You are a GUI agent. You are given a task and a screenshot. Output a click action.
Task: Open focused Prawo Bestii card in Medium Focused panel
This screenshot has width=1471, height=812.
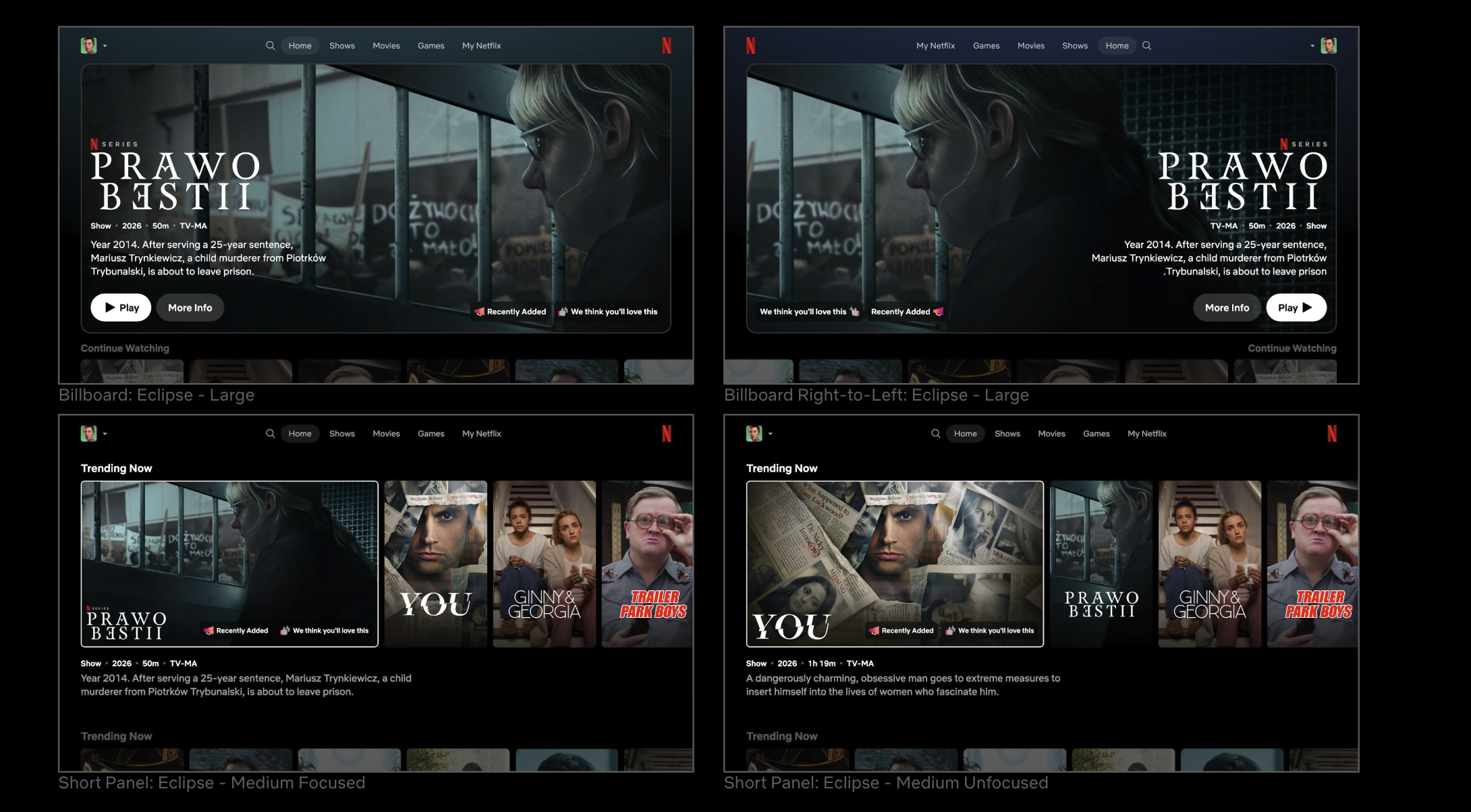click(x=229, y=564)
